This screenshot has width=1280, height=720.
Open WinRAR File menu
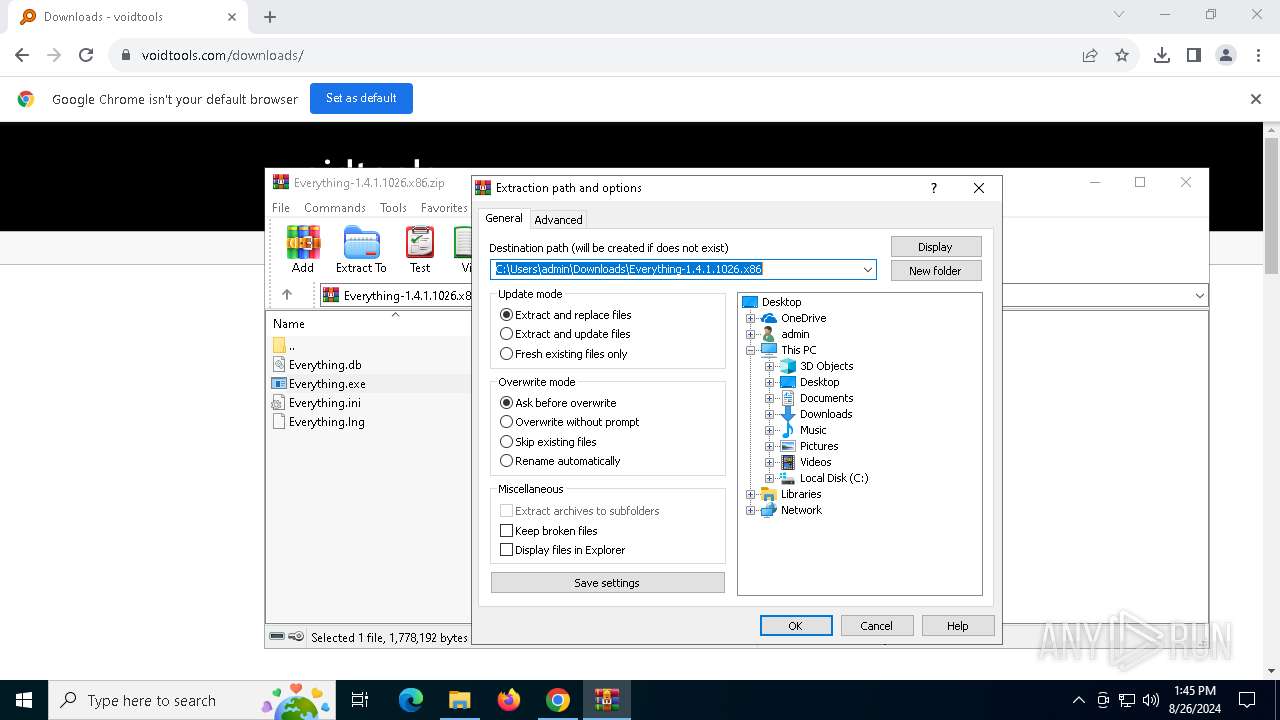click(281, 208)
